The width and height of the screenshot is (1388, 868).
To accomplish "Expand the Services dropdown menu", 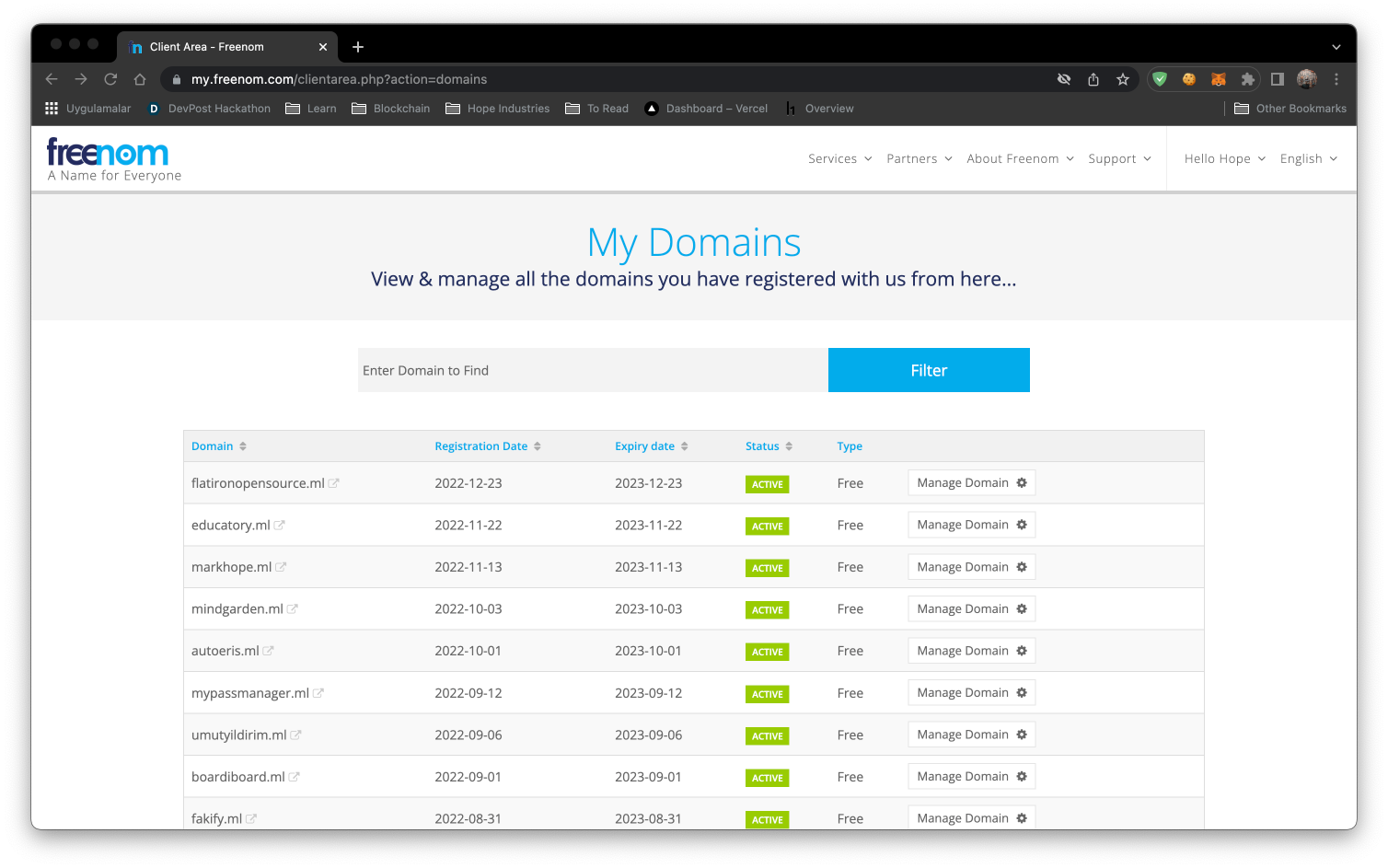I will click(839, 158).
